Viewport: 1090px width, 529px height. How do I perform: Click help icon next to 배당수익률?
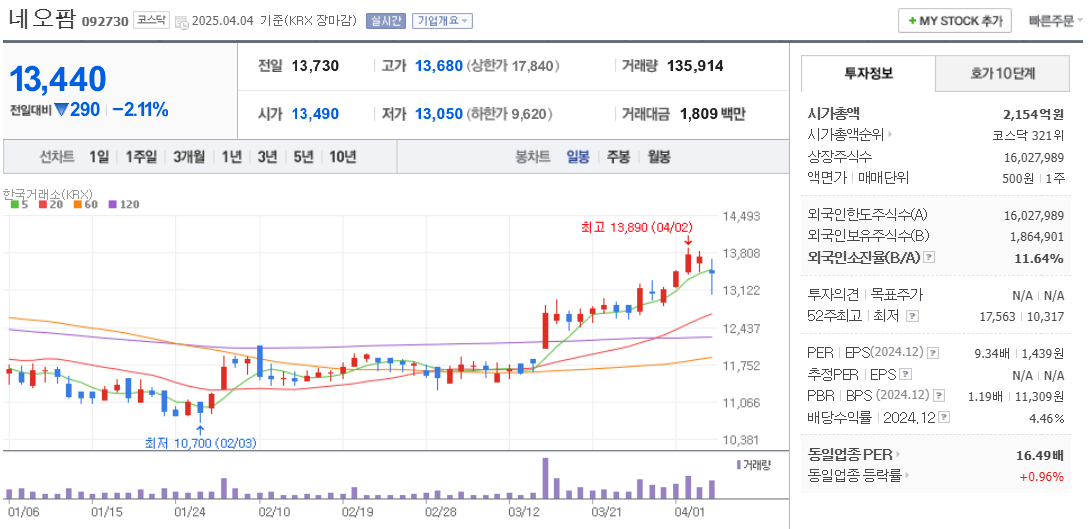tap(944, 417)
